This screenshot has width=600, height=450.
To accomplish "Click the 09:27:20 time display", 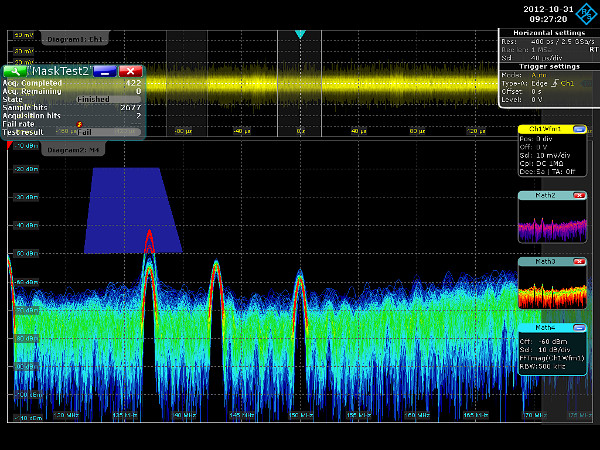I will [x=548, y=19].
